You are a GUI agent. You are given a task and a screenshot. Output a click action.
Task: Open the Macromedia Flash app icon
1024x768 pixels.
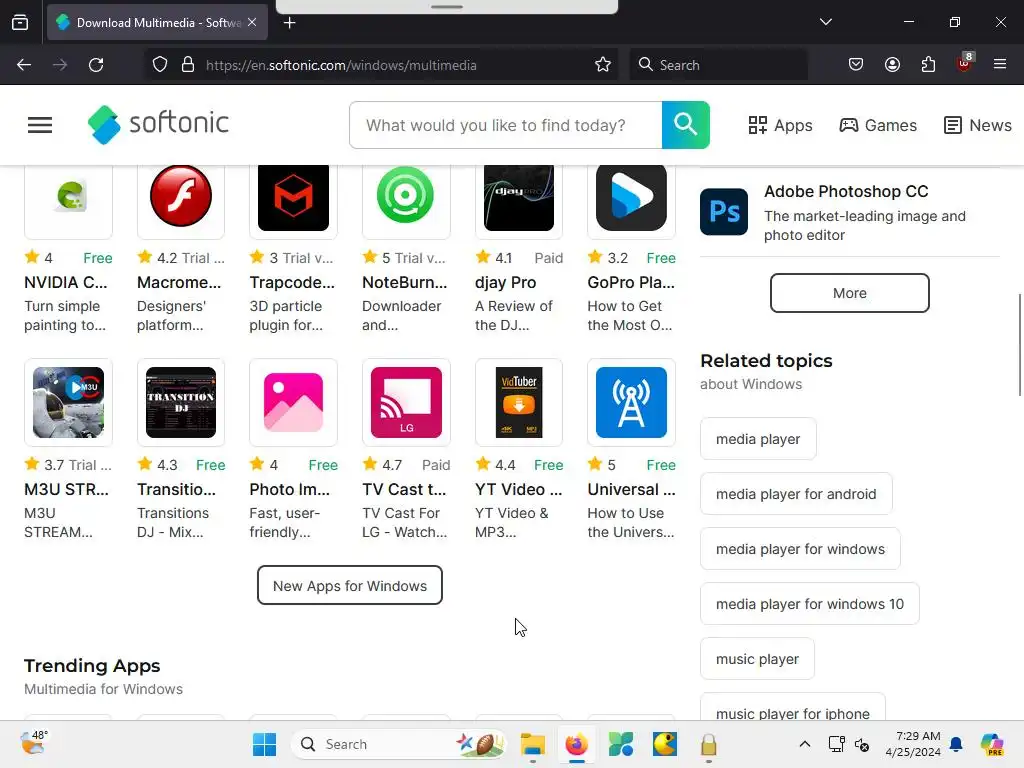(x=181, y=198)
